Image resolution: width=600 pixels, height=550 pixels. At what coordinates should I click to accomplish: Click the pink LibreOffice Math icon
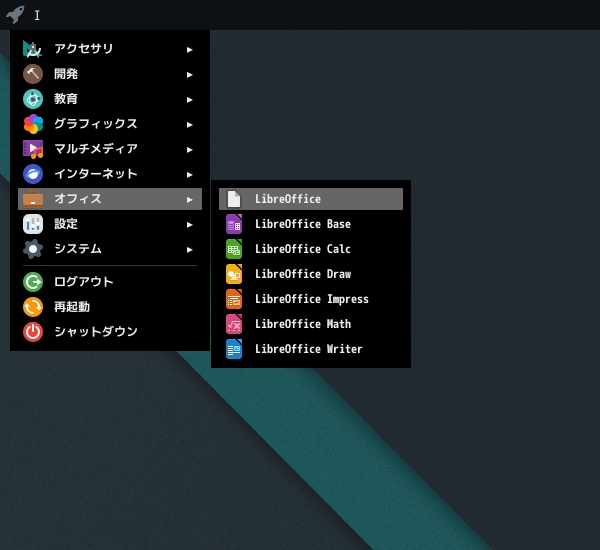[234, 324]
